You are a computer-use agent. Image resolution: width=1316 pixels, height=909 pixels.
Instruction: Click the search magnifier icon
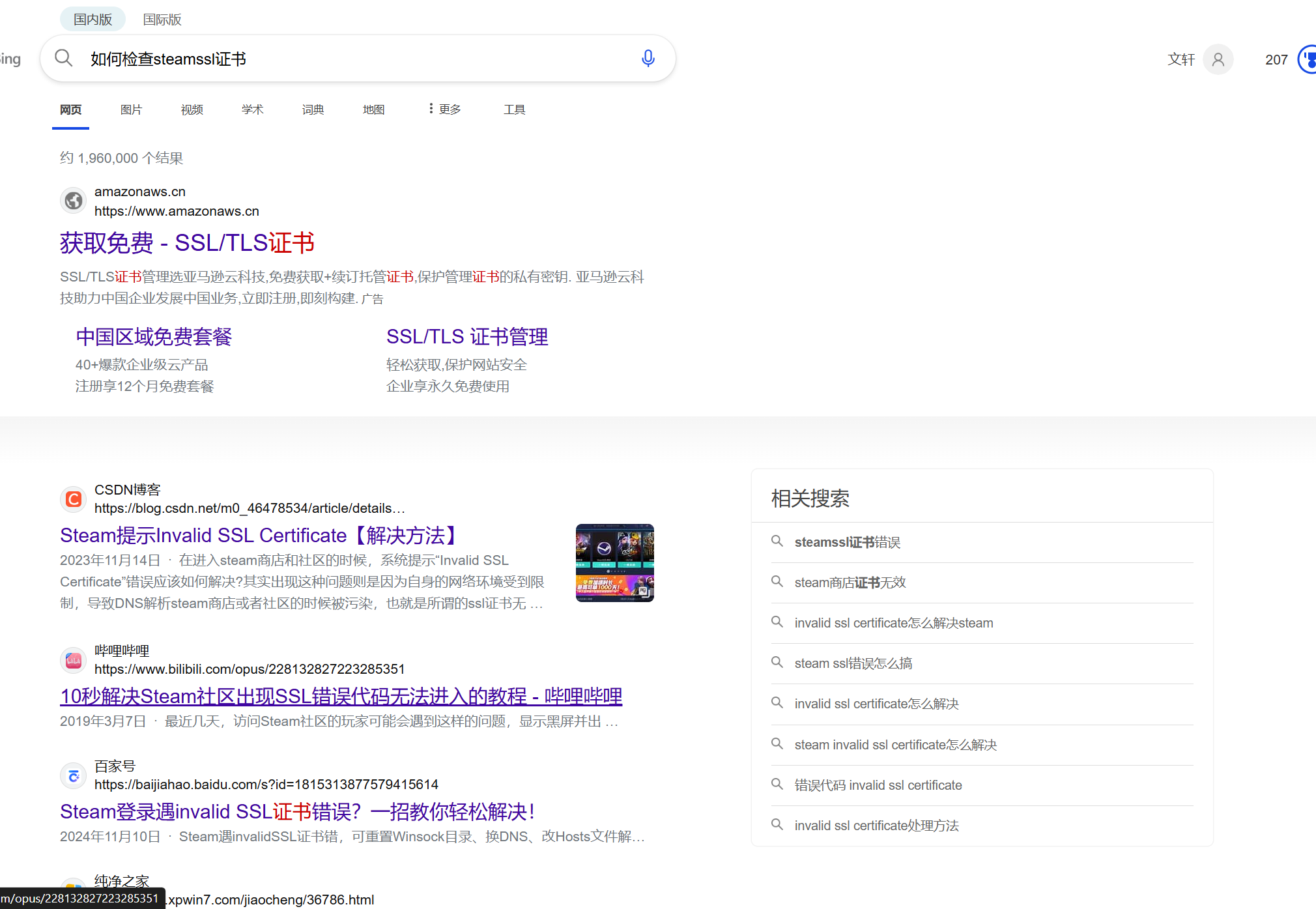[63, 58]
